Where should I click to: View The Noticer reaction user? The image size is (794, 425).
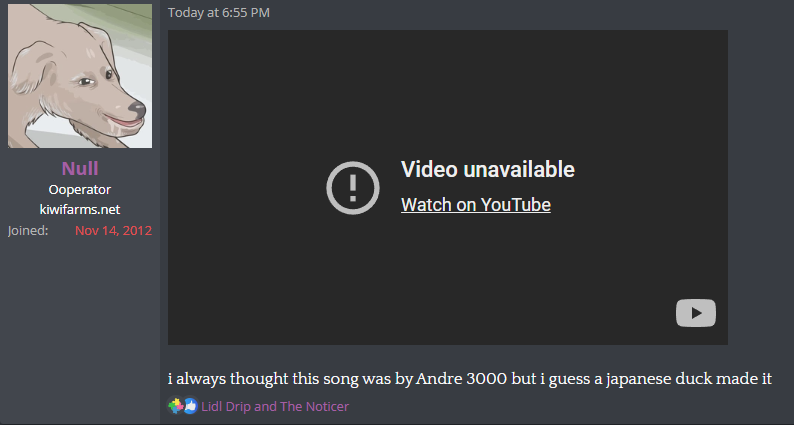pyautogui.click(x=315, y=407)
